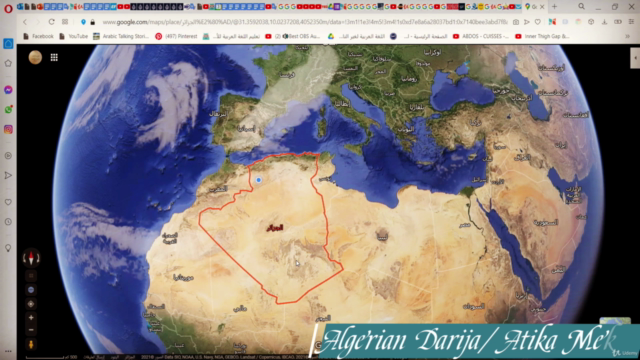This screenshot has width=640, height=360.
Task: Add page to bookmarks with heart icon
Action: 538,22
